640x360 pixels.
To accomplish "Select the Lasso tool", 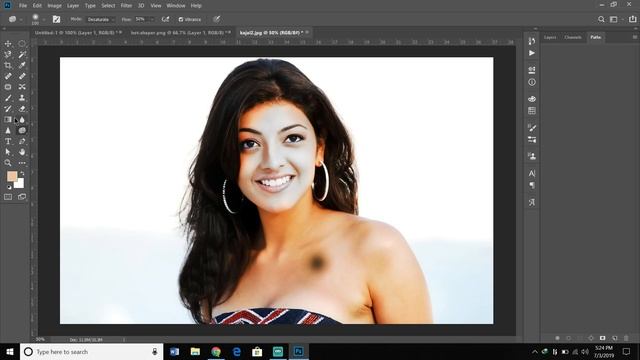I will click(8, 54).
